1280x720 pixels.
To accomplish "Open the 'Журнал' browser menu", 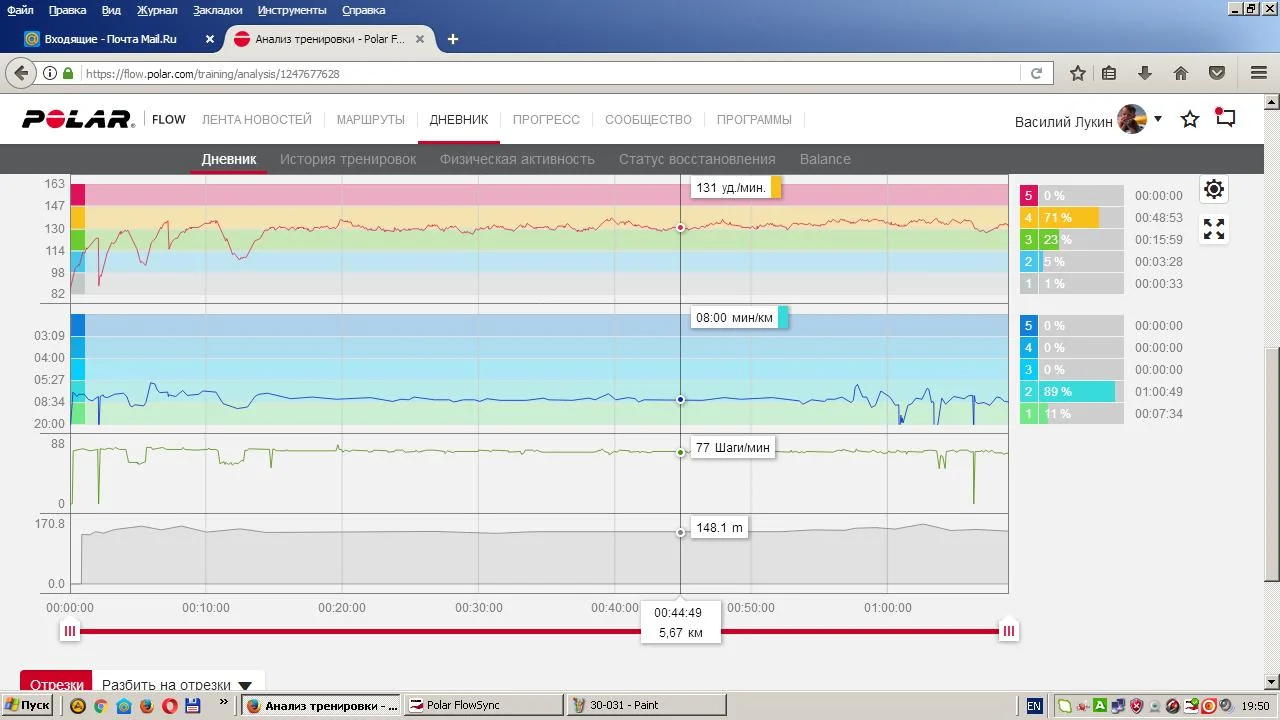I will click(x=157, y=10).
